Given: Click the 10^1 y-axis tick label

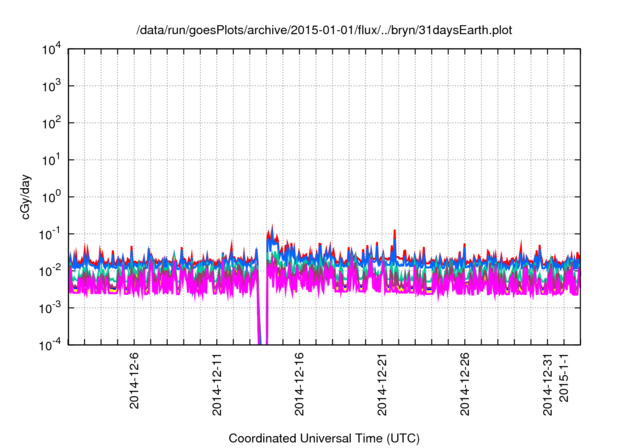Looking at the screenshot, I should [x=51, y=160].
